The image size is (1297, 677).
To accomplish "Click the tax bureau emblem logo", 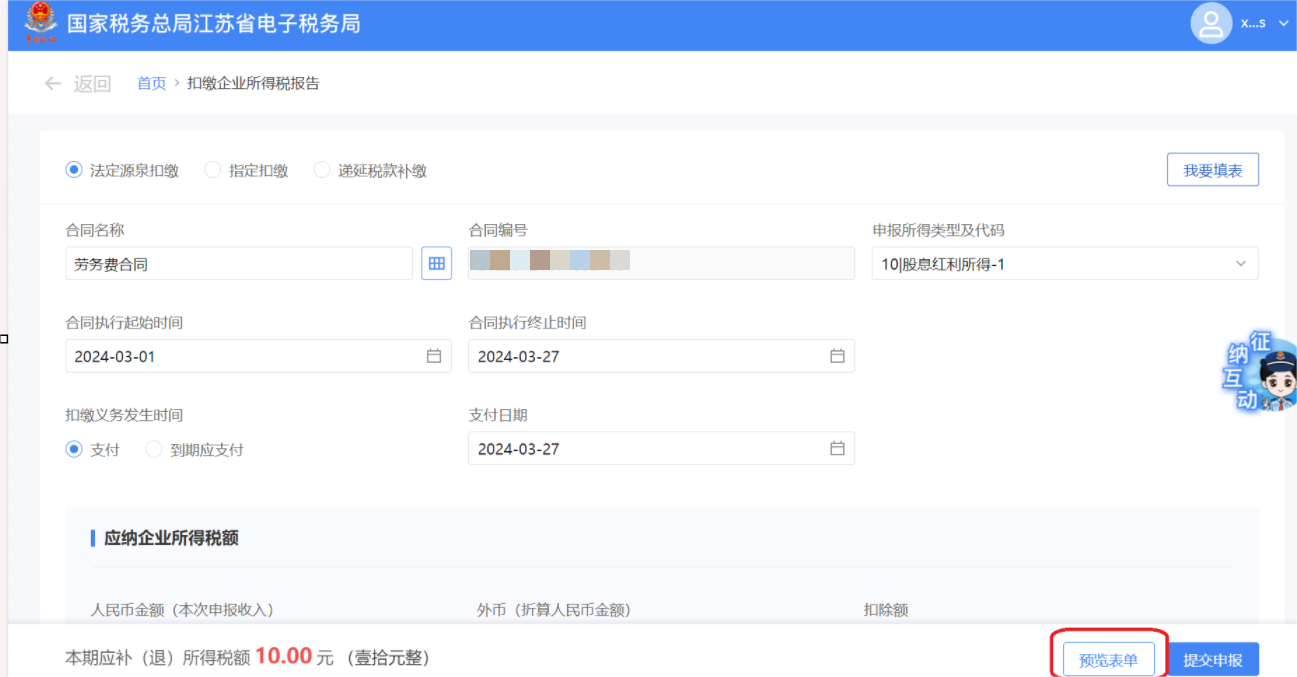I will [x=41, y=23].
